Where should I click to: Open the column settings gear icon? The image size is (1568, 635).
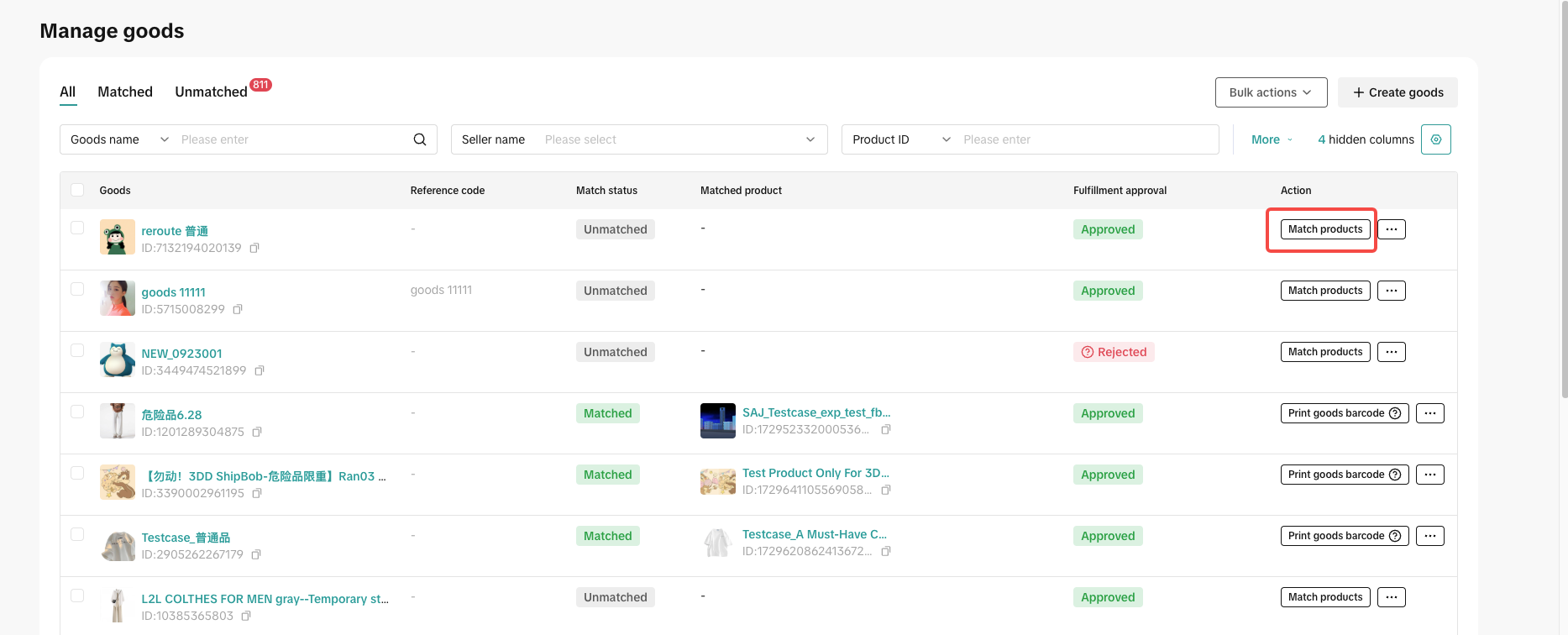coord(1435,139)
